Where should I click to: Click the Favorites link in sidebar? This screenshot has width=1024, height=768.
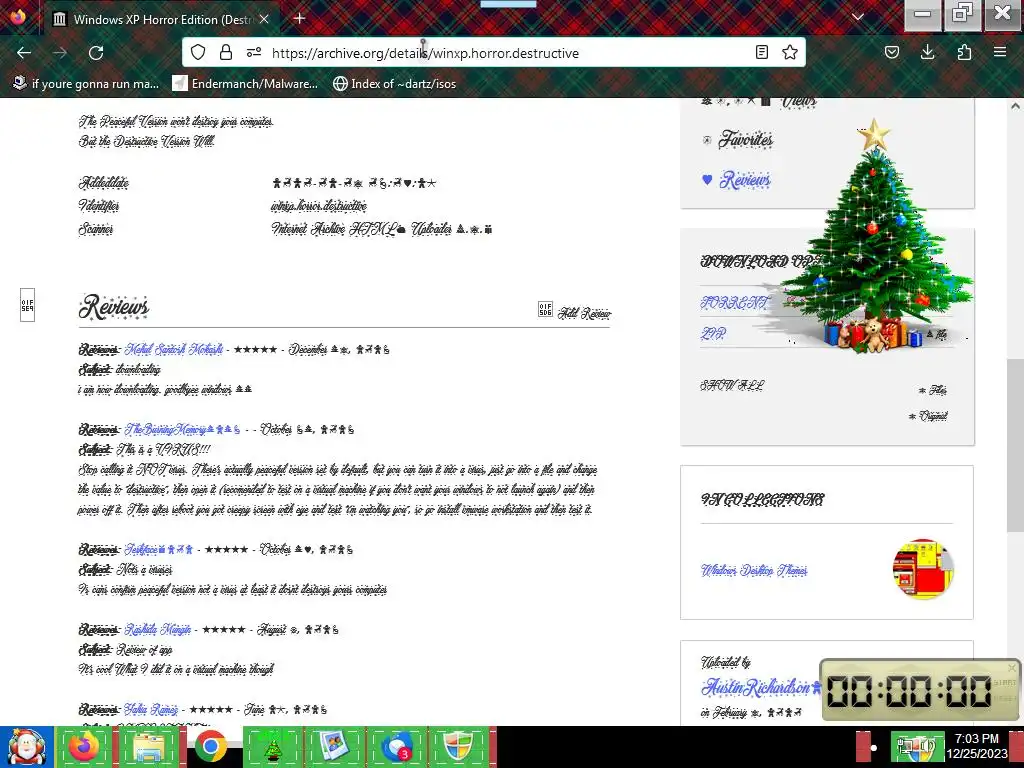coord(746,140)
